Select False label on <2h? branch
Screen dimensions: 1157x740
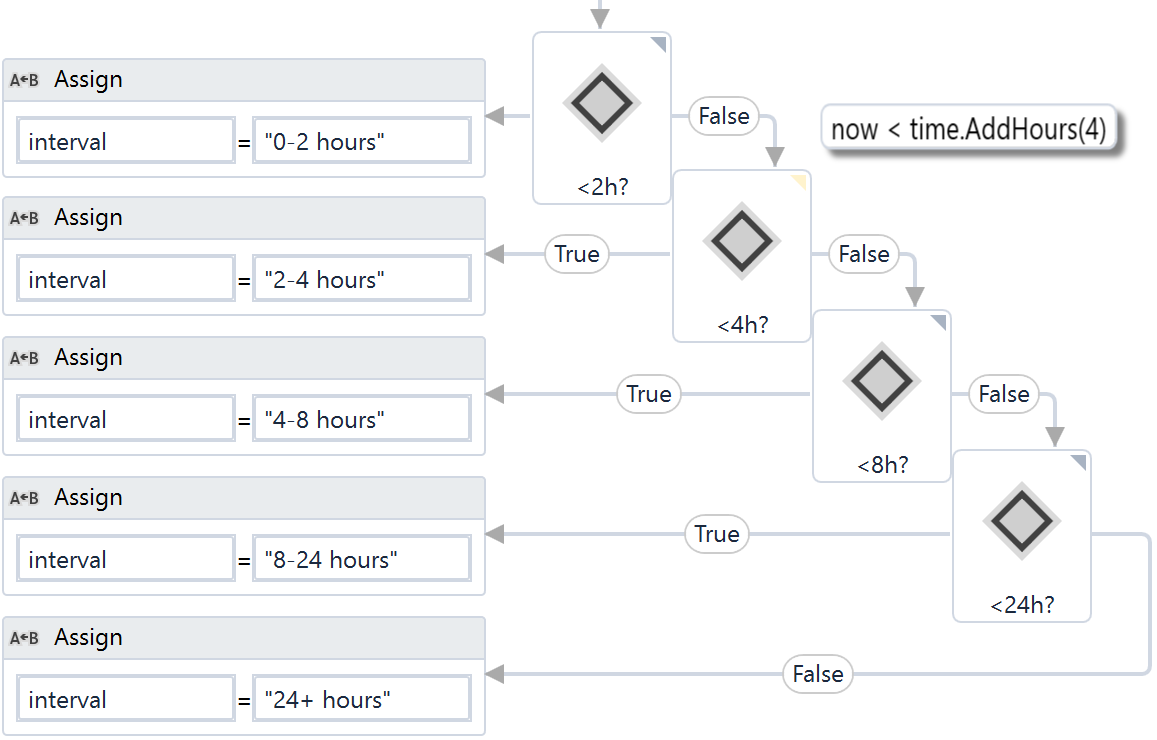point(724,116)
